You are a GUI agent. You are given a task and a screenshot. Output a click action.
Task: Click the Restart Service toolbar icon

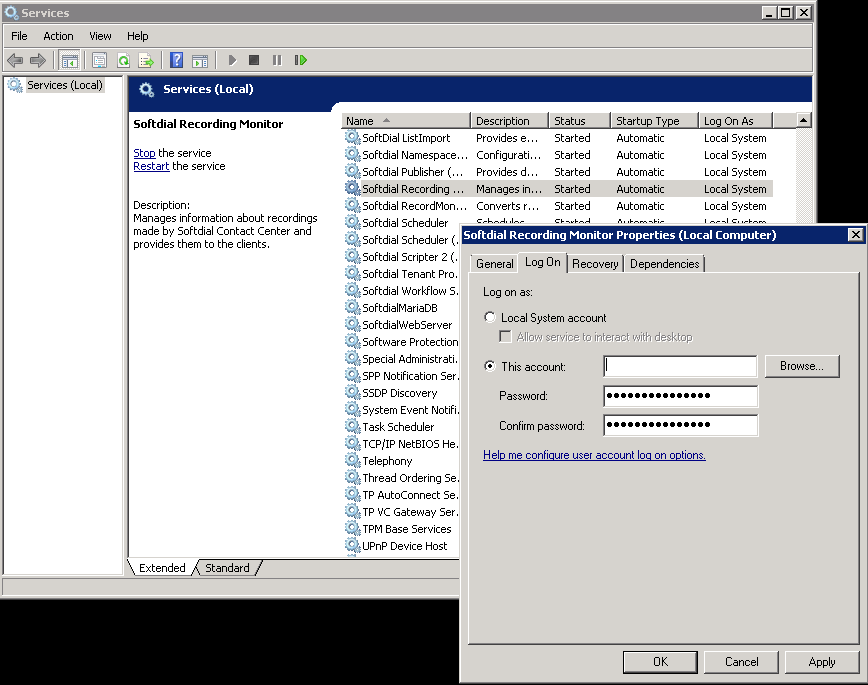tap(301, 60)
